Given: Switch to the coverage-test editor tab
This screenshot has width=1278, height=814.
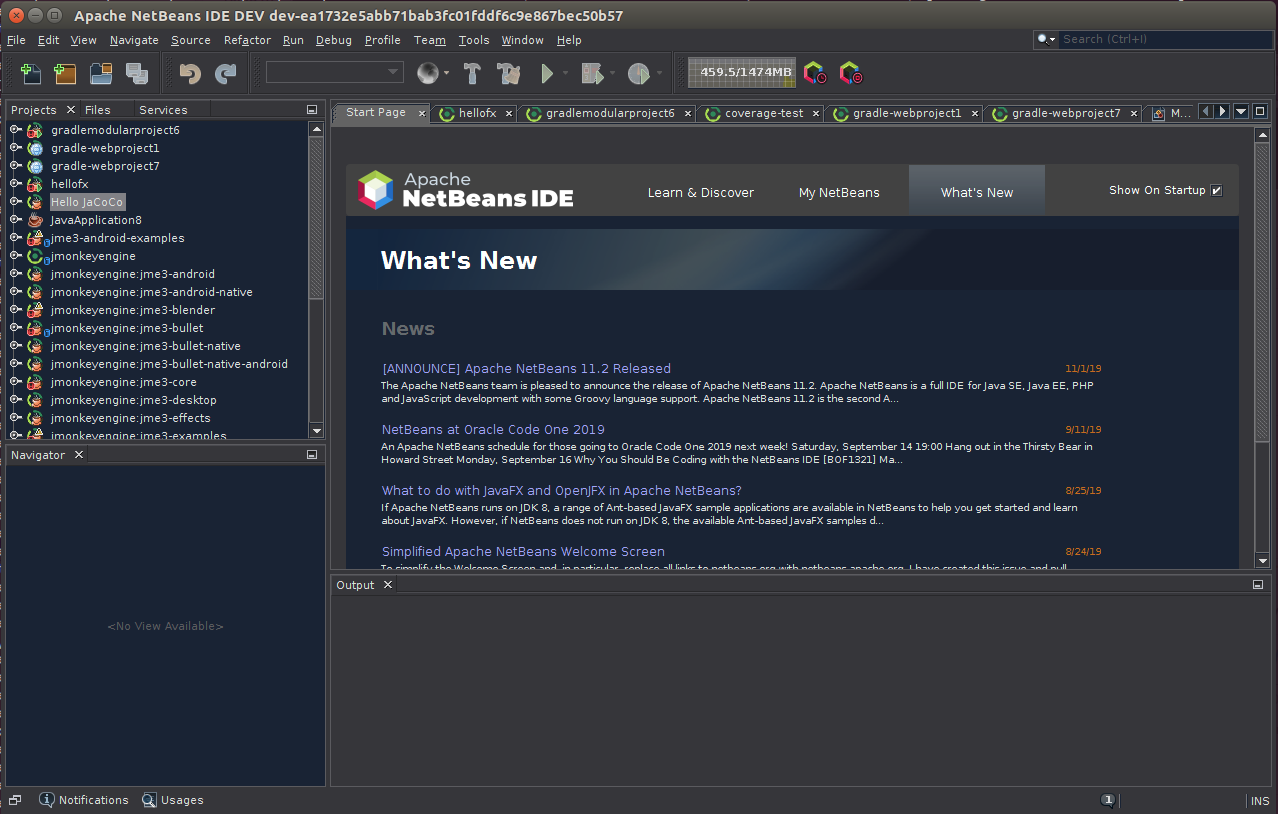Looking at the screenshot, I should 764,113.
